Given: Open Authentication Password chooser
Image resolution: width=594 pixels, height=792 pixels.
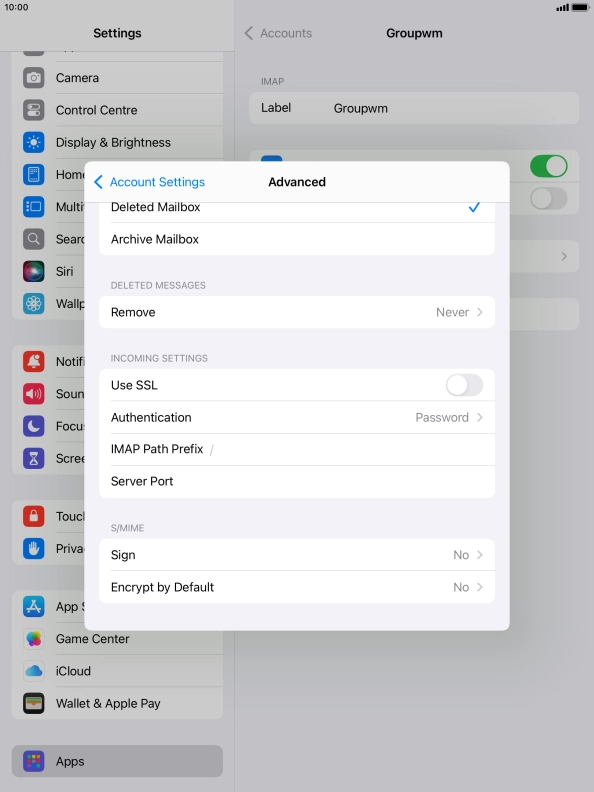Looking at the screenshot, I should [x=297, y=418].
